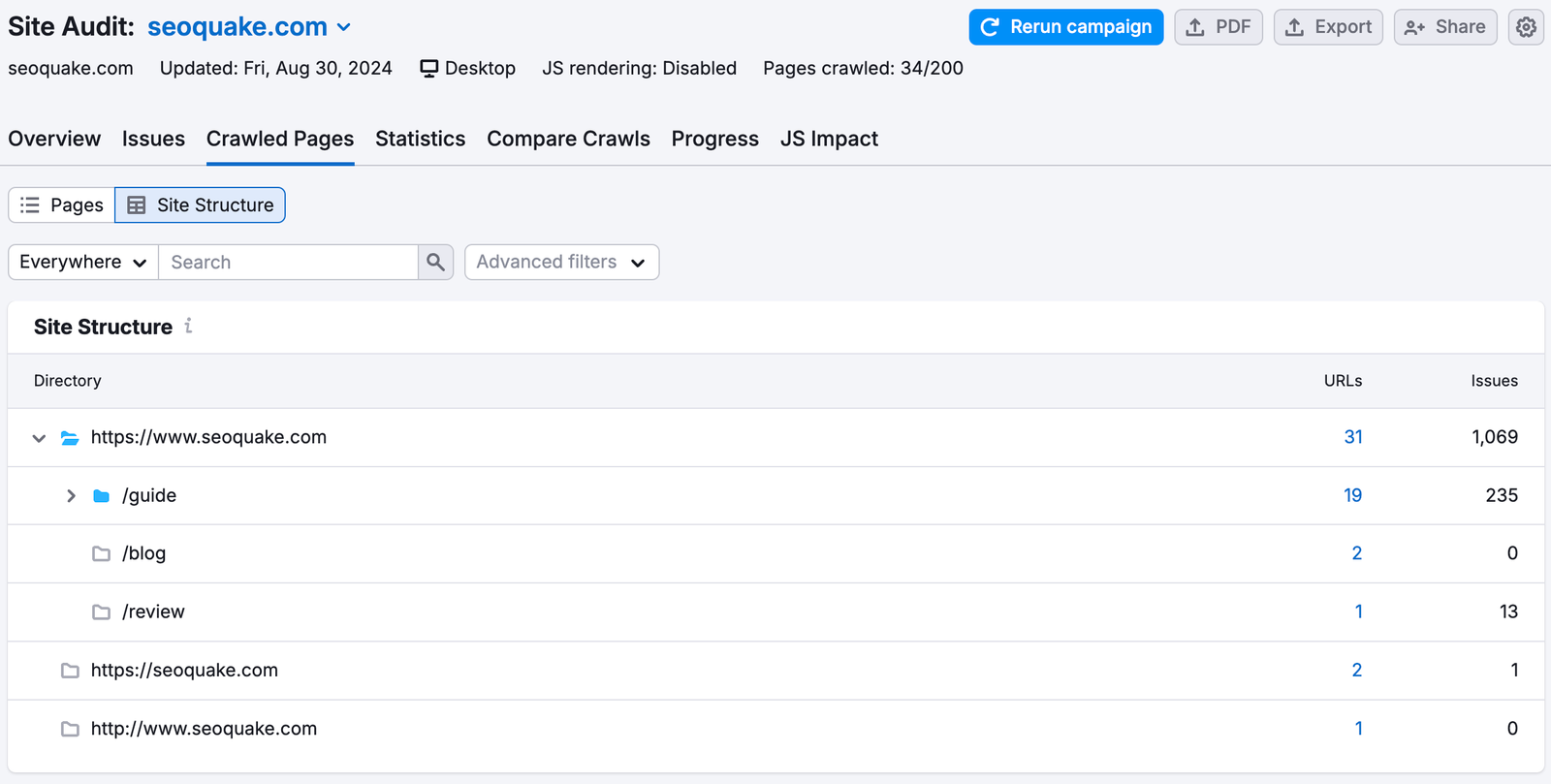1551x784 pixels.
Task: Open the 2 URLs link for https://seoquake.com
Action: pos(1357,670)
